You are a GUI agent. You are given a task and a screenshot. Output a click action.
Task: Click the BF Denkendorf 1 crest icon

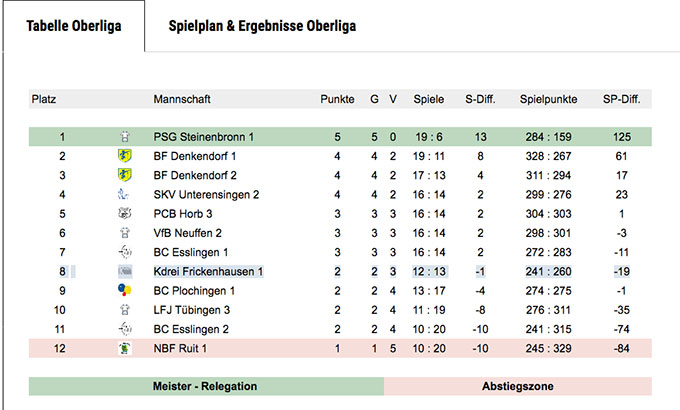125,156
